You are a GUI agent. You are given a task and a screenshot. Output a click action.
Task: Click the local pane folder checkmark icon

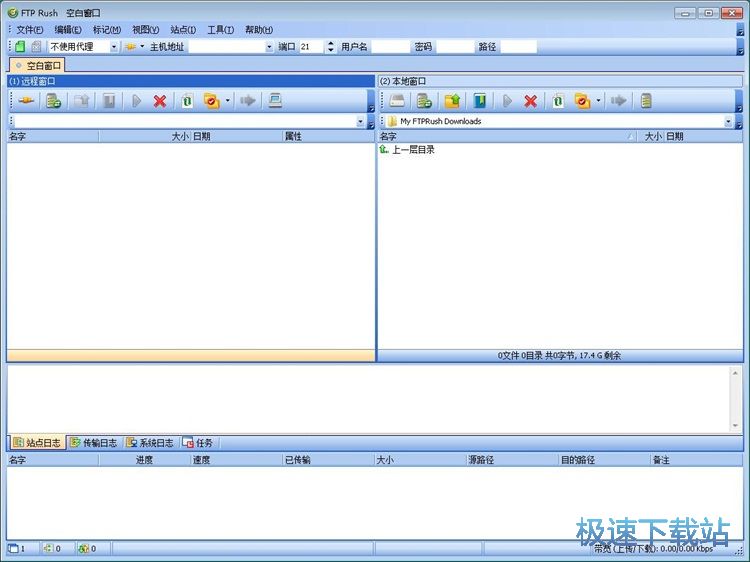coord(582,101)
